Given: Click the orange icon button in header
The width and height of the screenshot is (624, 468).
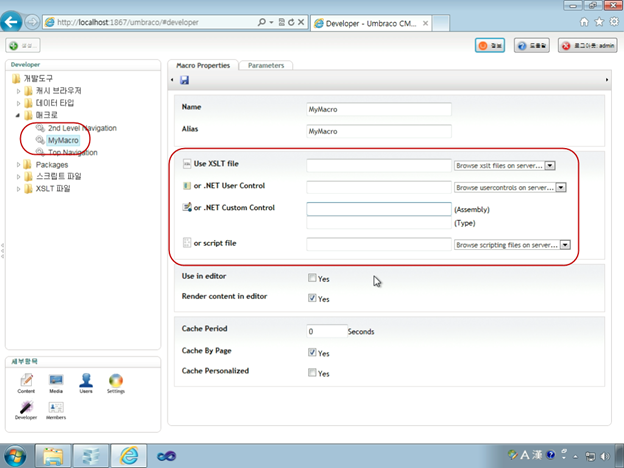Looking at the screenshot, I should [x=490, y=45].
